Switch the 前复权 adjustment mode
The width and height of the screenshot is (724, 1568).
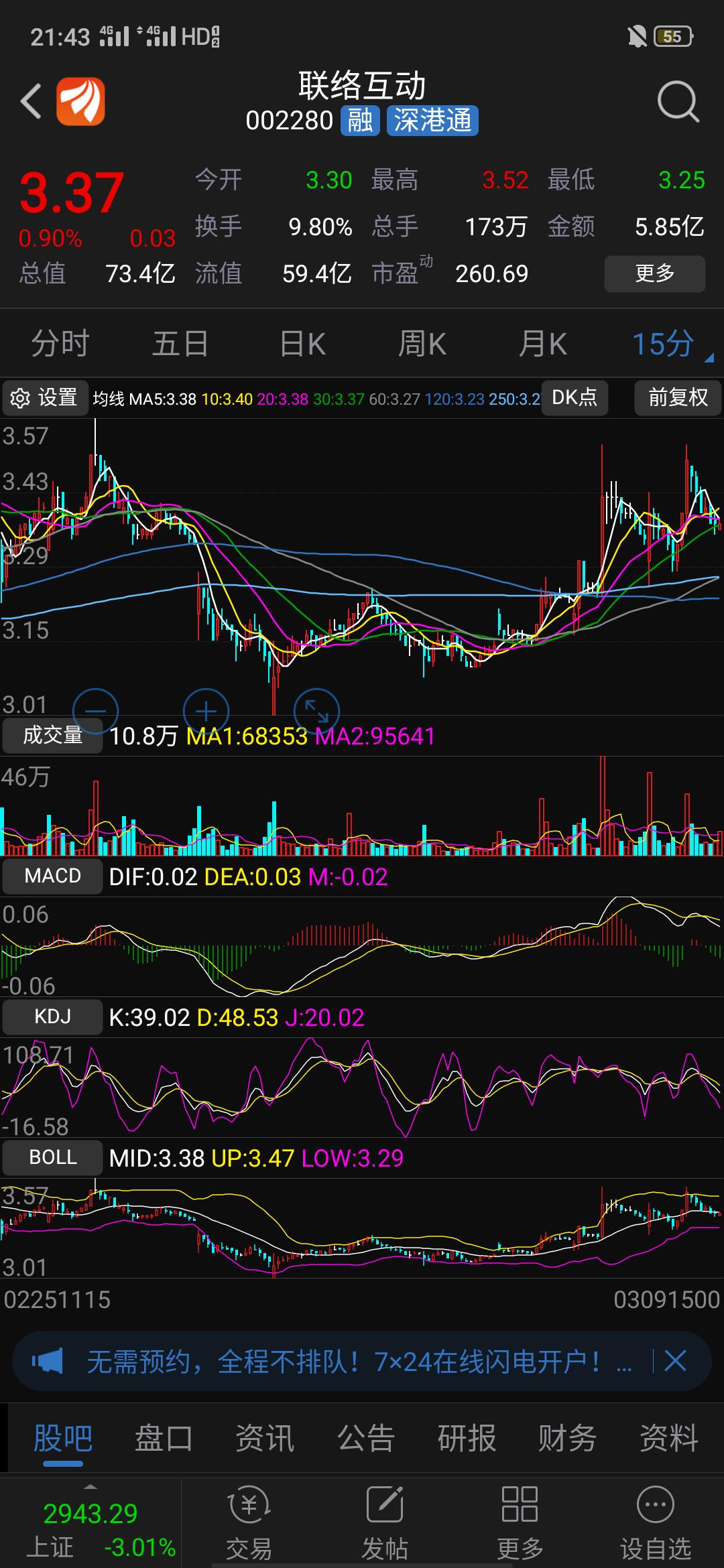point(678,398)
